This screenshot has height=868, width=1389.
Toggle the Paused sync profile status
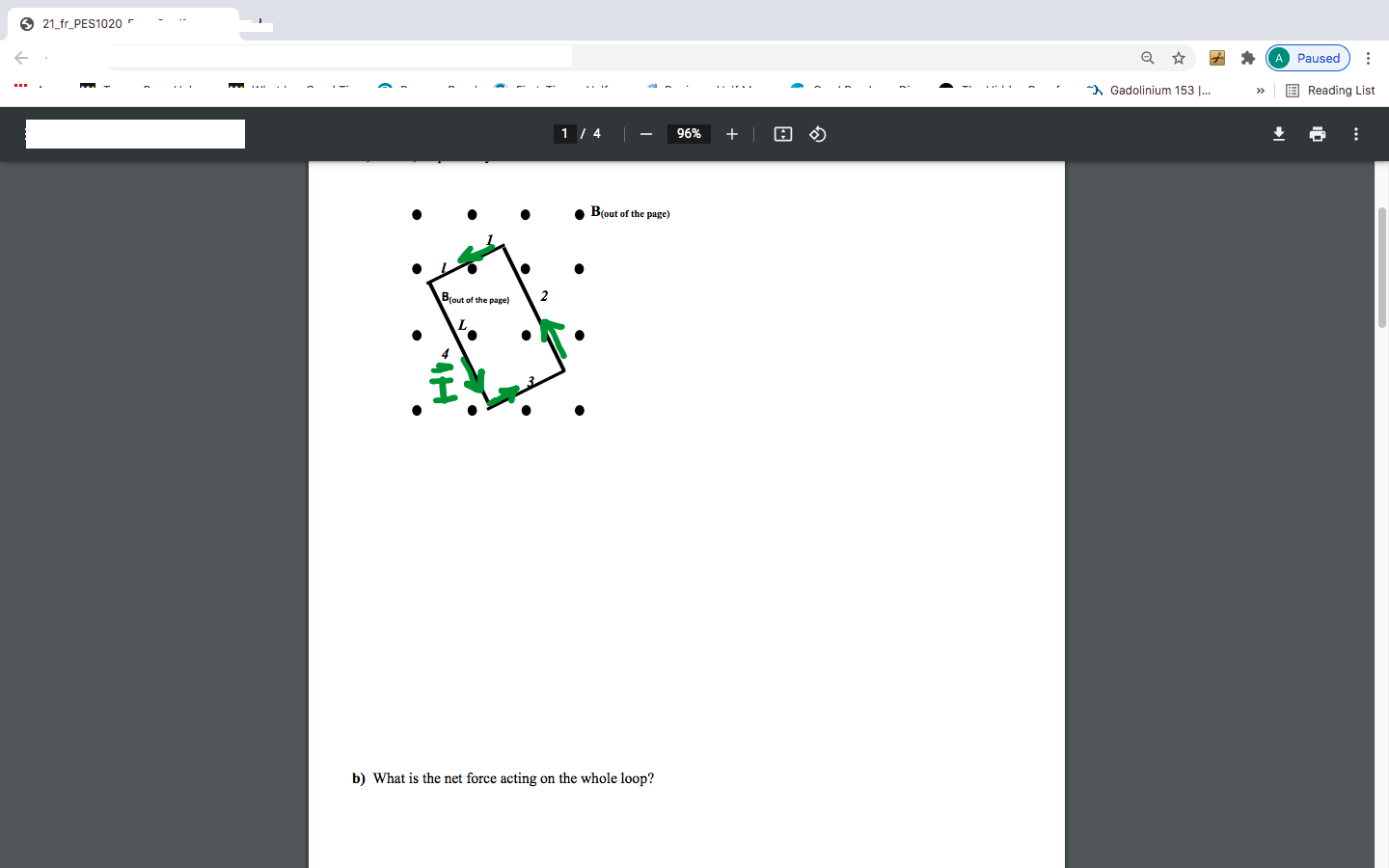pos(1307,58)
